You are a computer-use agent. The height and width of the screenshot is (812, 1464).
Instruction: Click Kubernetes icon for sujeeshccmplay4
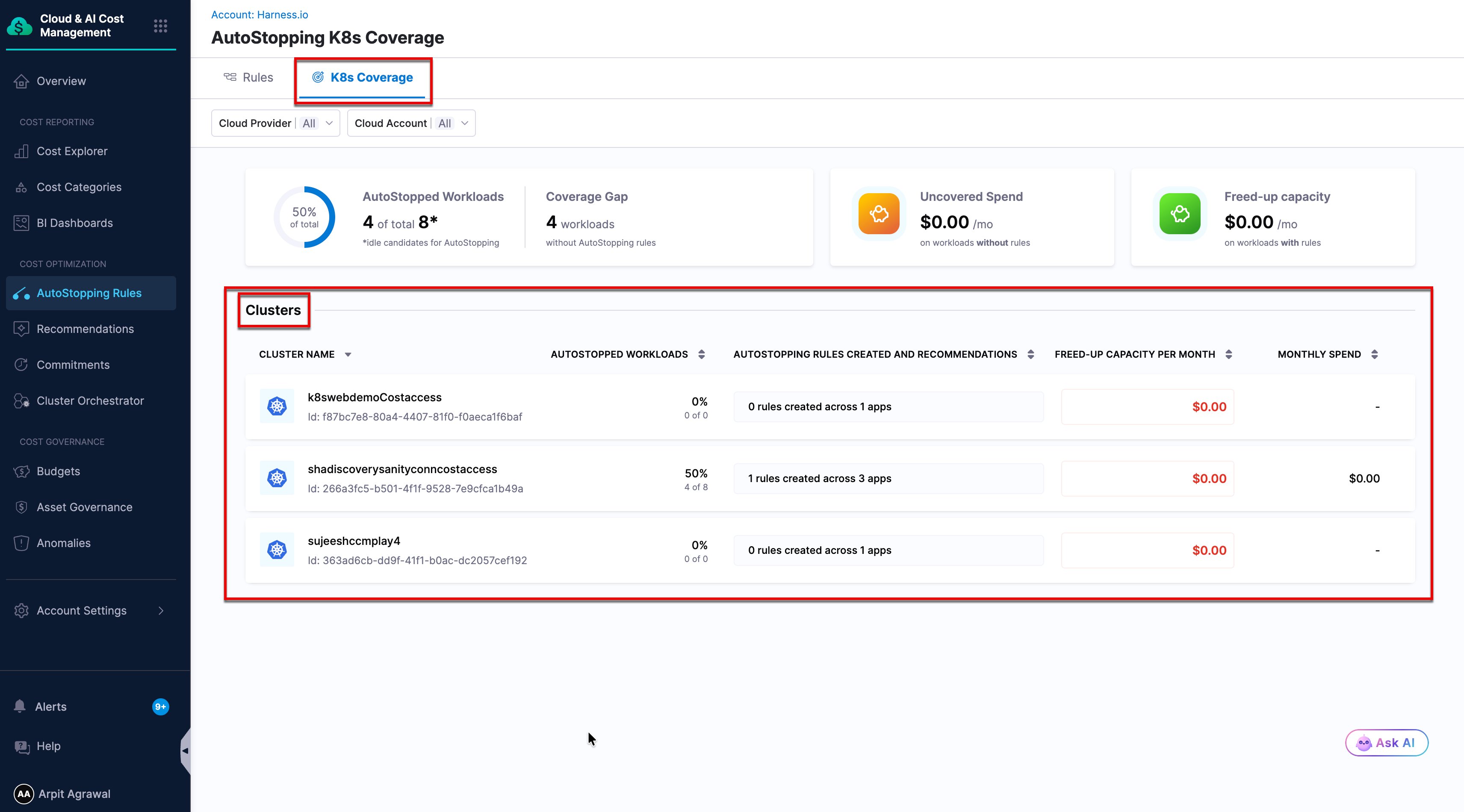click(x=277, y=550)
